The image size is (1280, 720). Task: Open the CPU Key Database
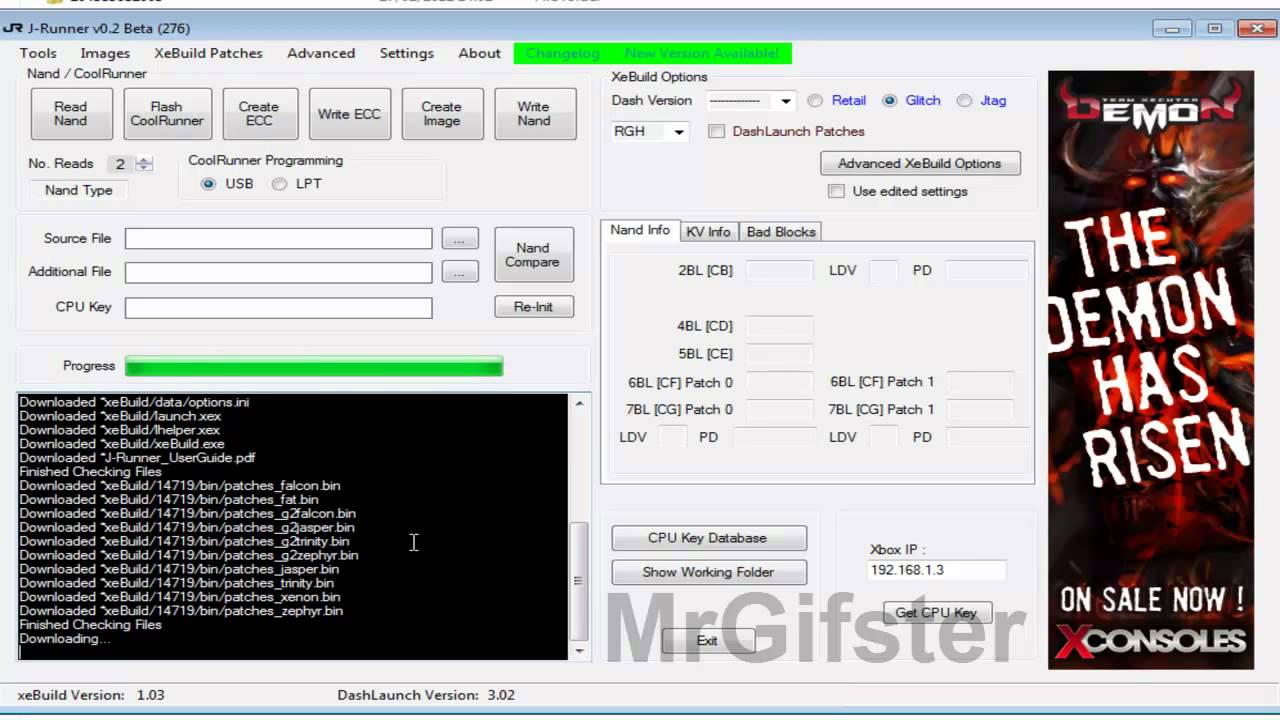click(708, 538)
